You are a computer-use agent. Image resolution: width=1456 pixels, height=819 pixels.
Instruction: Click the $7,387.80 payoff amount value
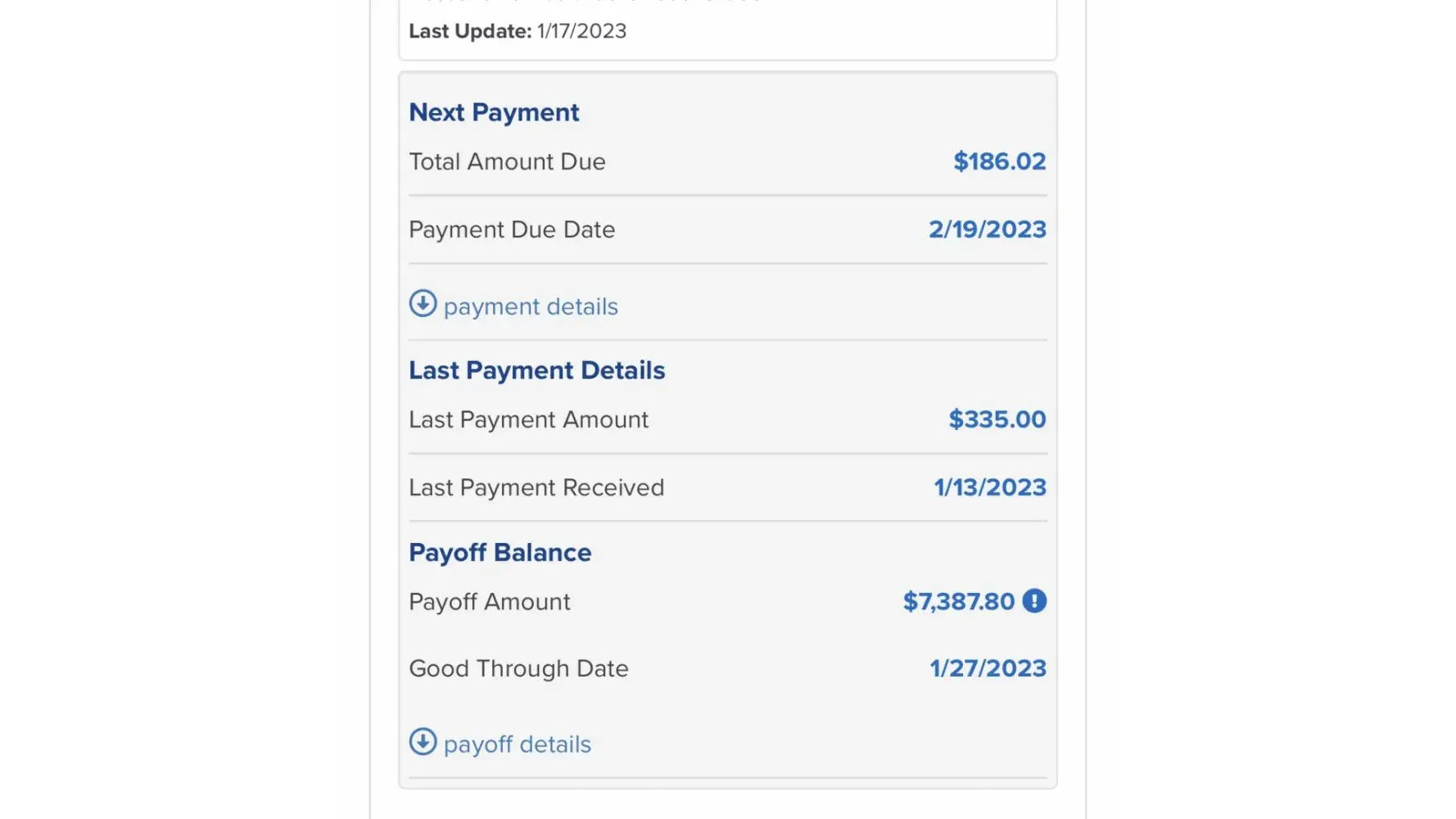pyautogui.click(x=958, y=602)
